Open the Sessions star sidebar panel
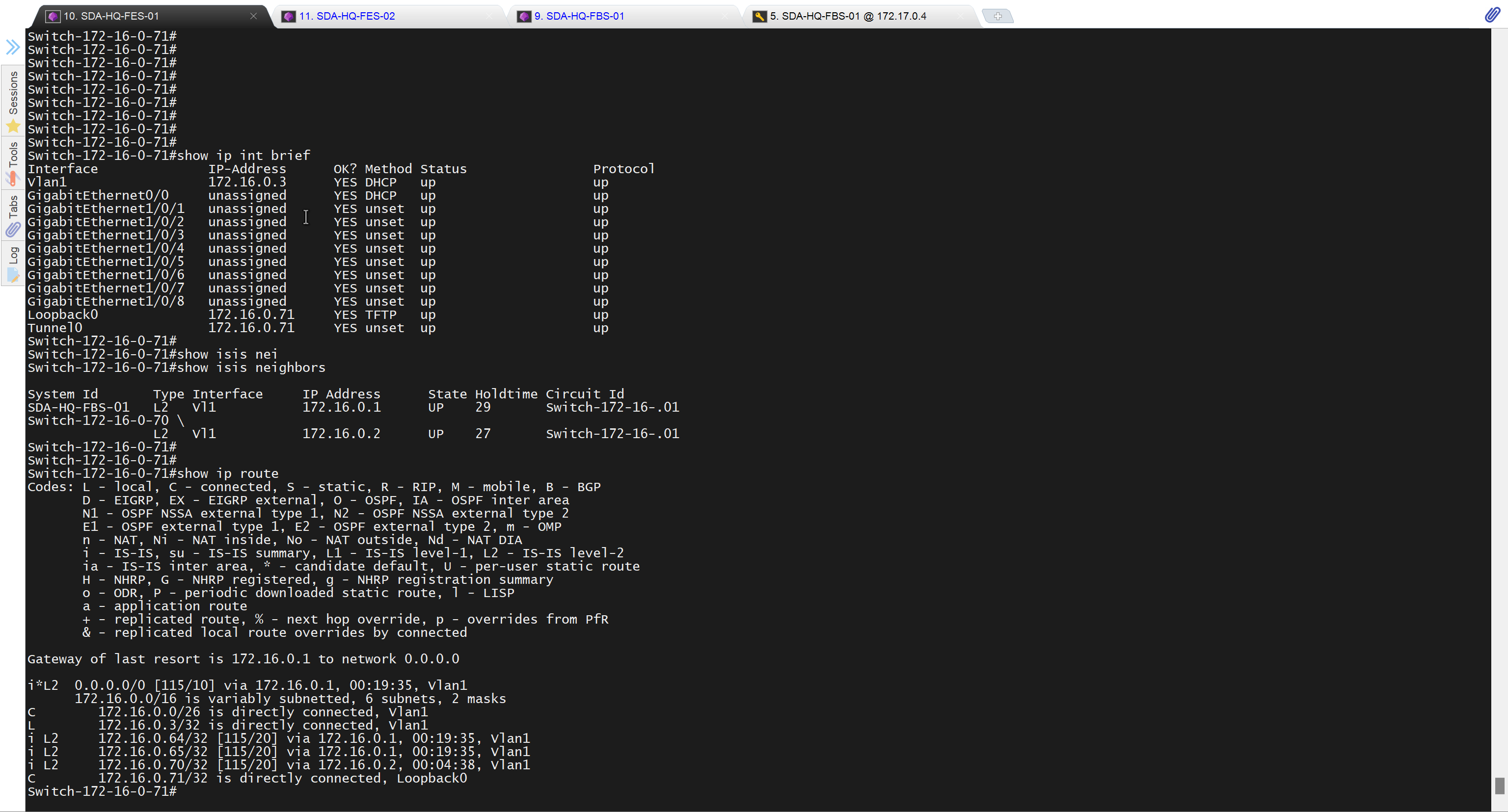The image size is (1508, 812). click(x=13, y=101)
